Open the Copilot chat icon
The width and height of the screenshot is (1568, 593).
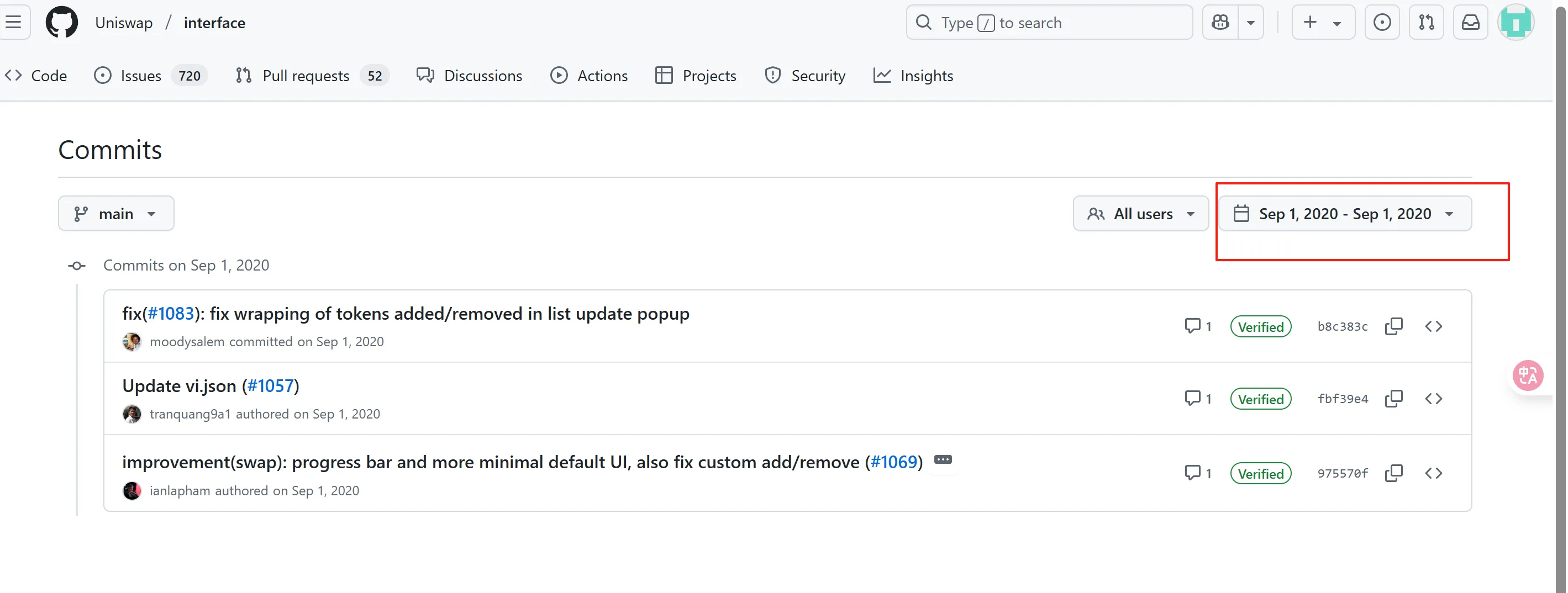click(1220, 23)
